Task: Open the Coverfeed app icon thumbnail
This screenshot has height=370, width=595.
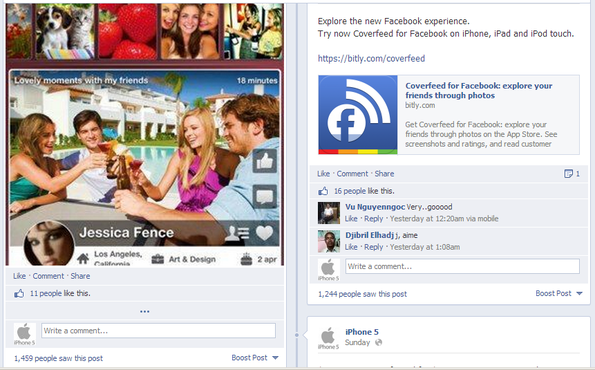Action: tap(358, 115)
